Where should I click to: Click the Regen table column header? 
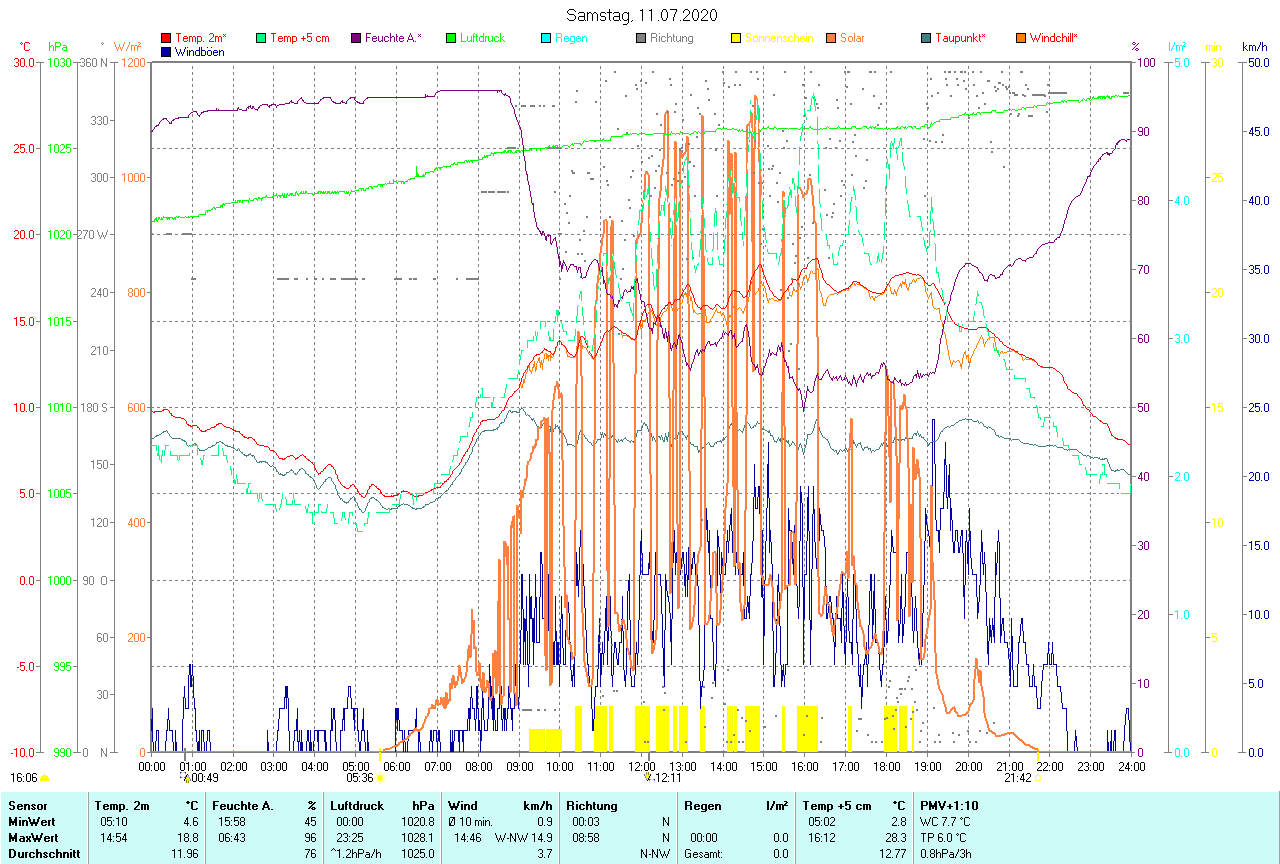[703, 805]
